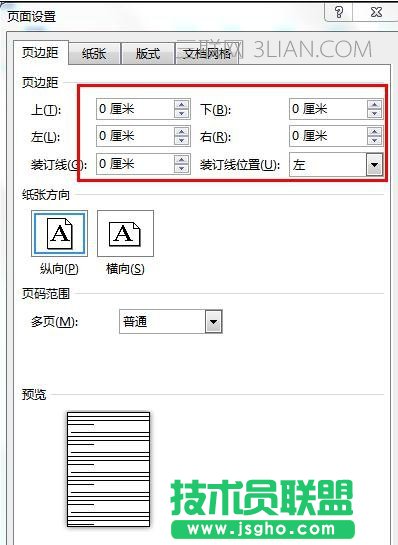The height and width of the screenshot is (545, 398).
Task: Increase the 装订线 gutter value with up arrow
Action: [182, 159]
